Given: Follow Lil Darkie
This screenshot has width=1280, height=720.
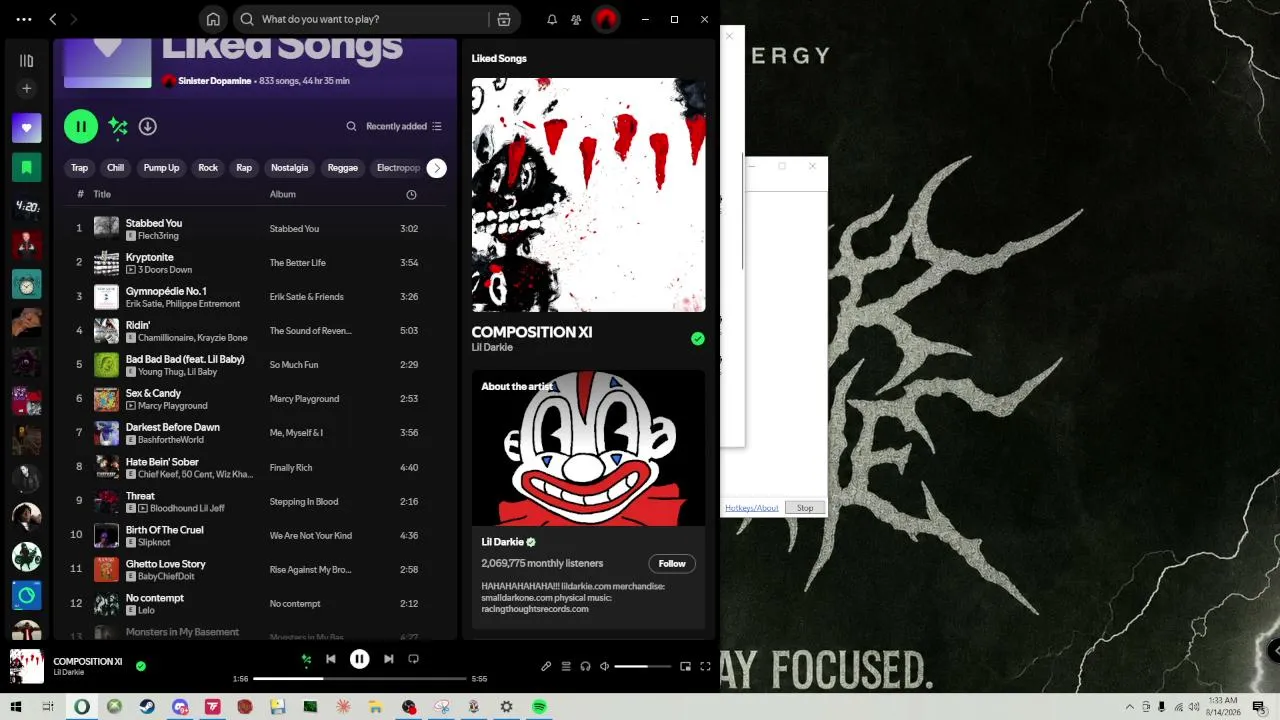Looking at the screenshot, I should coord(672,564).
